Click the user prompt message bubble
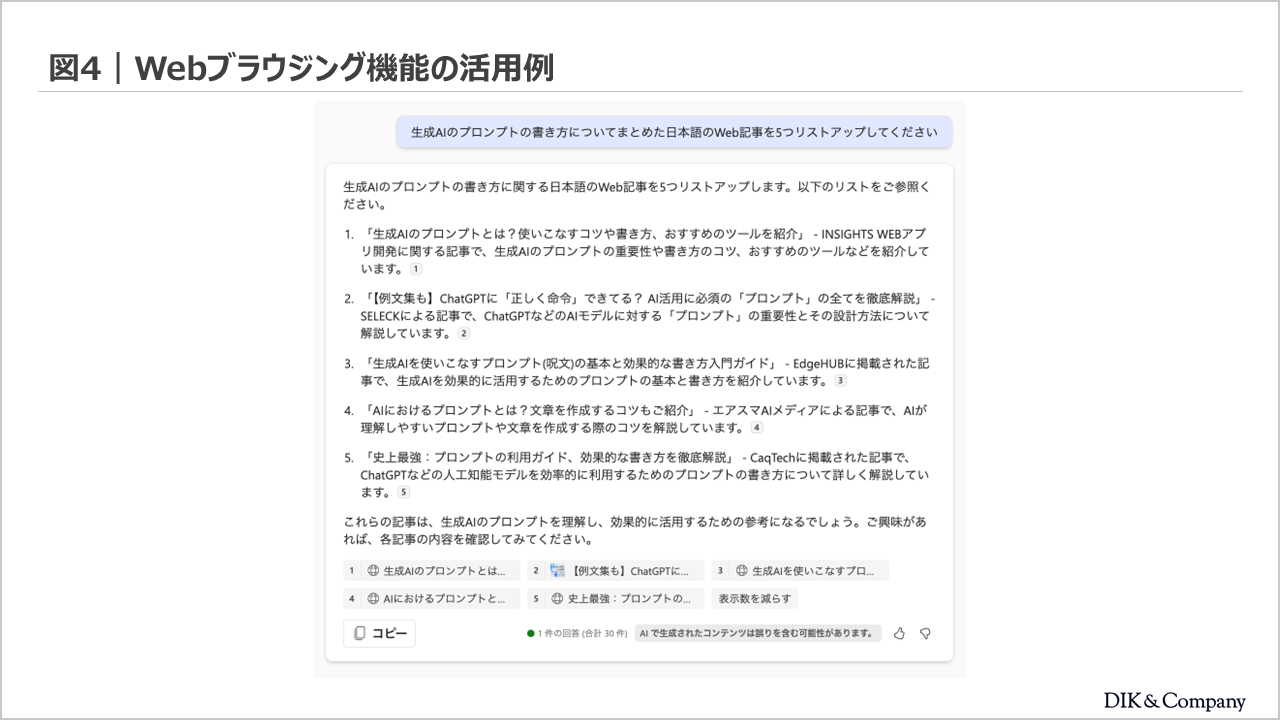 point(674,132)
